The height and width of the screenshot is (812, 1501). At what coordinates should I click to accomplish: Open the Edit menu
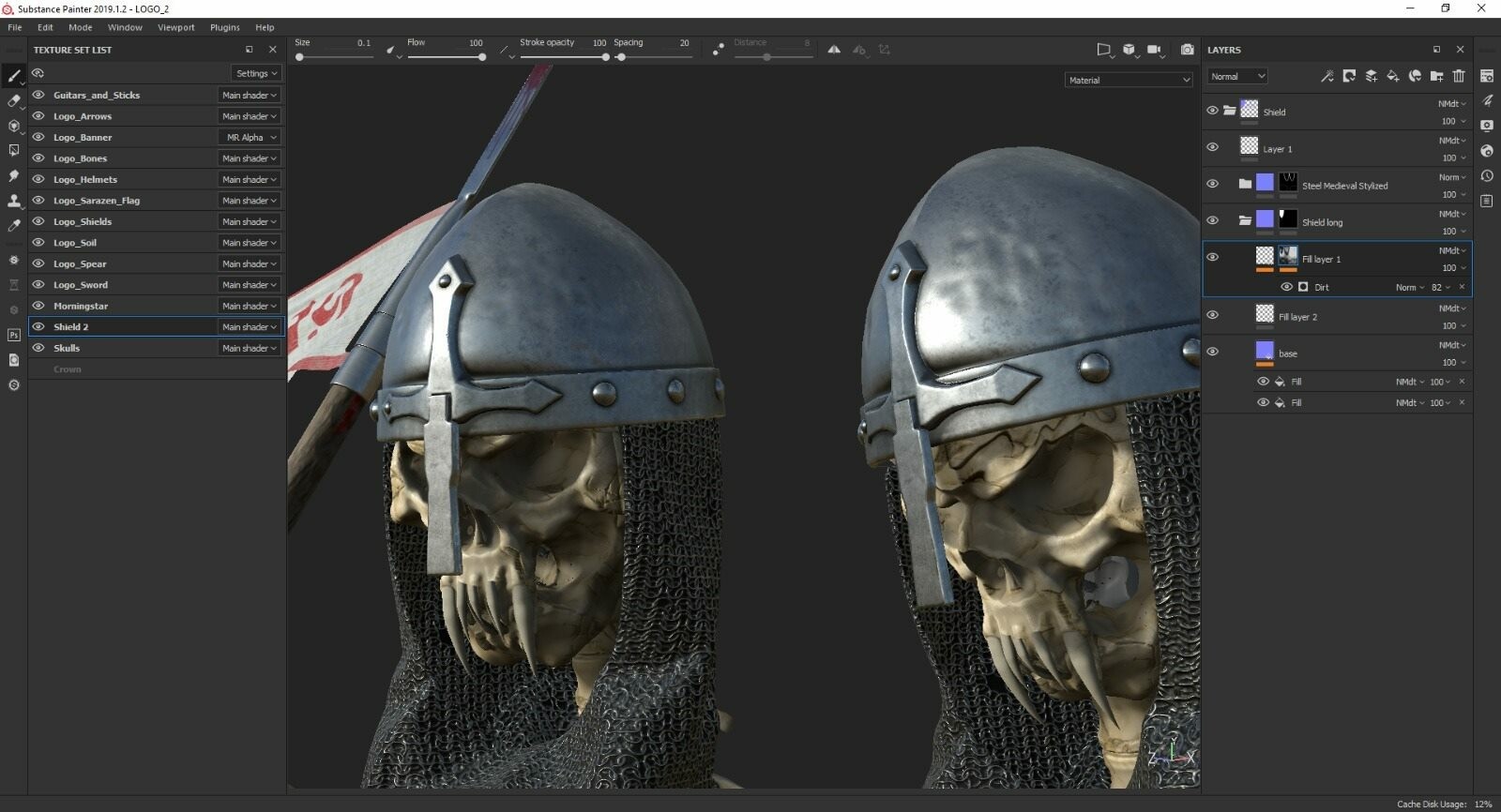click(x=45, y=27)
